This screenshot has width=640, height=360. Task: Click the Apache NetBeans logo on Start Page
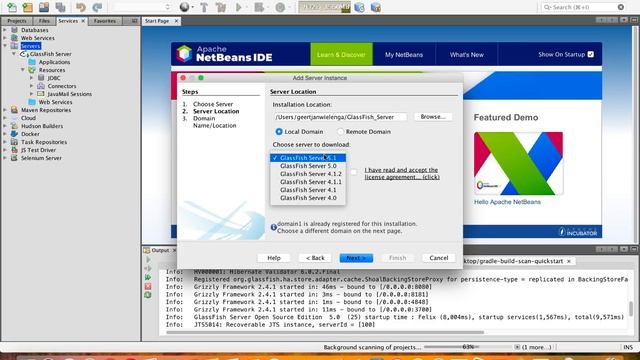click(x=184, y=53)
